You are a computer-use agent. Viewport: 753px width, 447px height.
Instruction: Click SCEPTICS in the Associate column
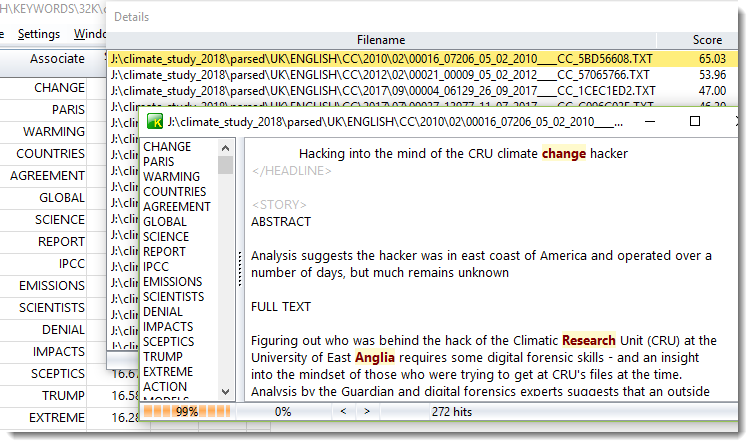[x=58, y=374]
